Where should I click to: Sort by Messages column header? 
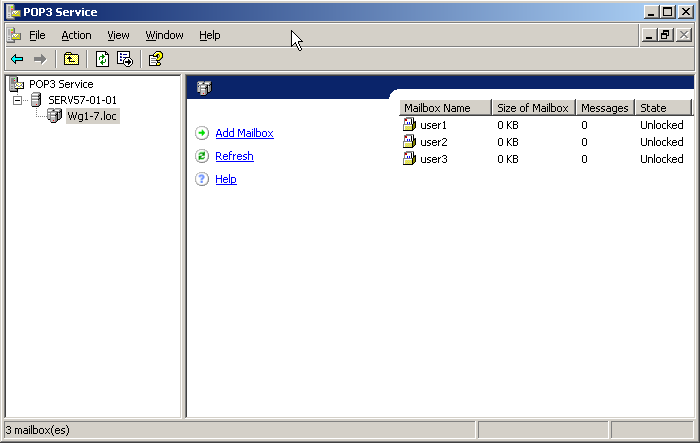[605, 108]
